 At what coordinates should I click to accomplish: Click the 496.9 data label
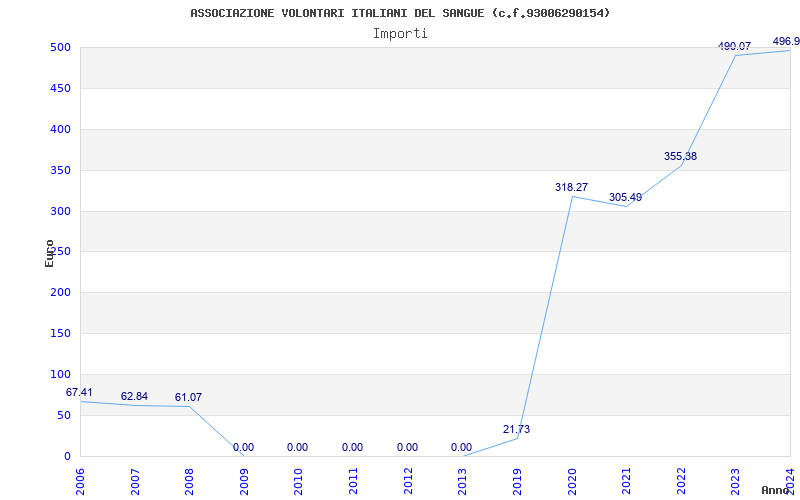coord(786,41)
